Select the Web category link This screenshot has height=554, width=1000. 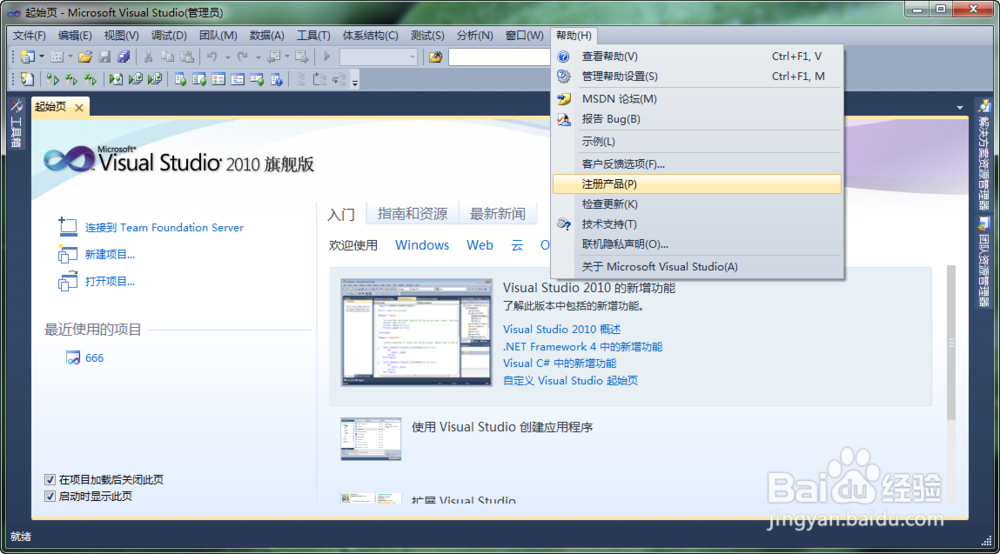[x=480, y=245]
